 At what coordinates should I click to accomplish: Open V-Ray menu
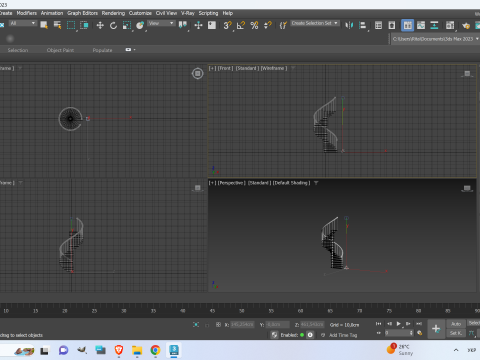(188, 13)
